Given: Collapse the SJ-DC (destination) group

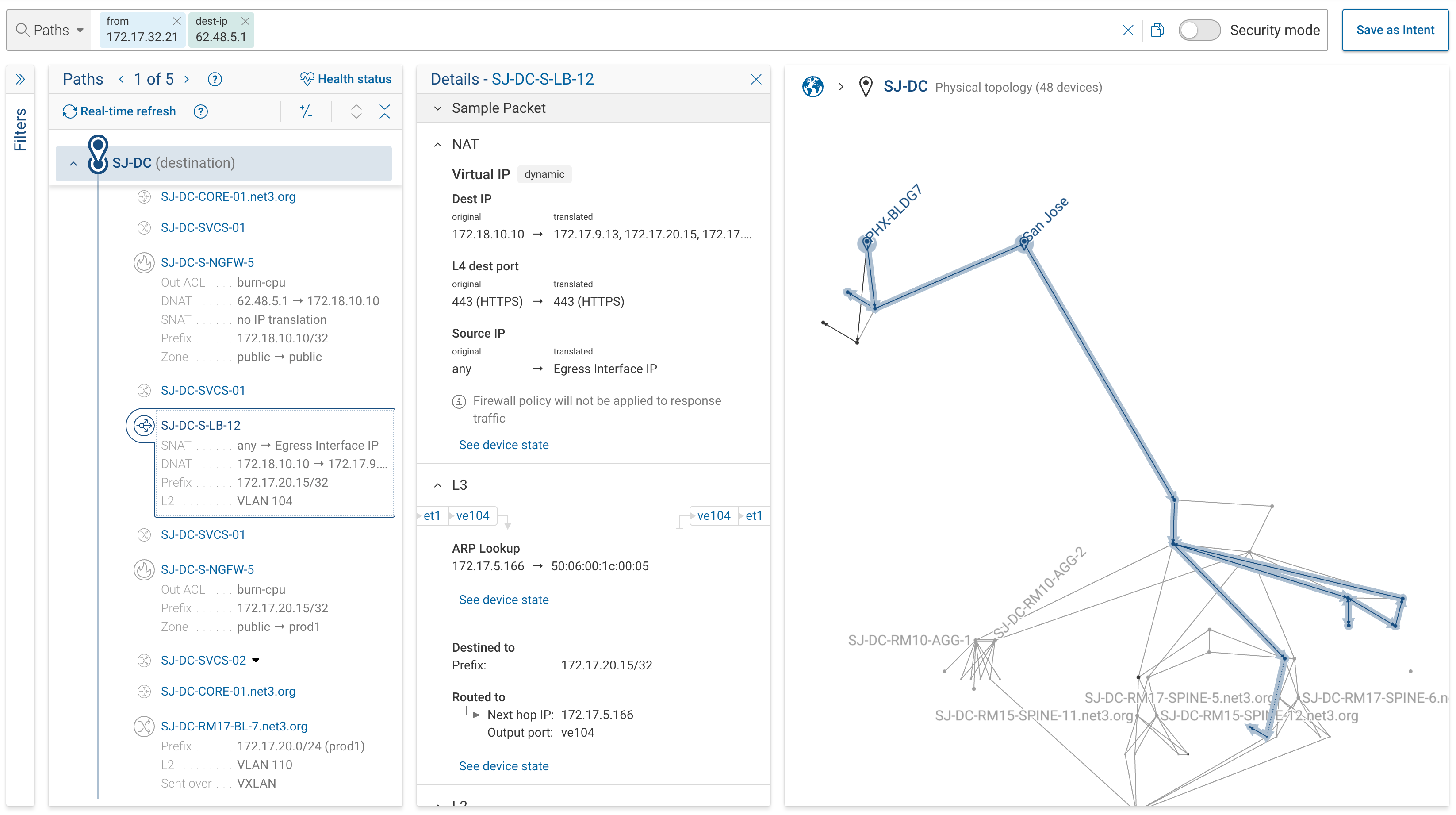Looking at the screenshot, I should [x=73, y=163].
